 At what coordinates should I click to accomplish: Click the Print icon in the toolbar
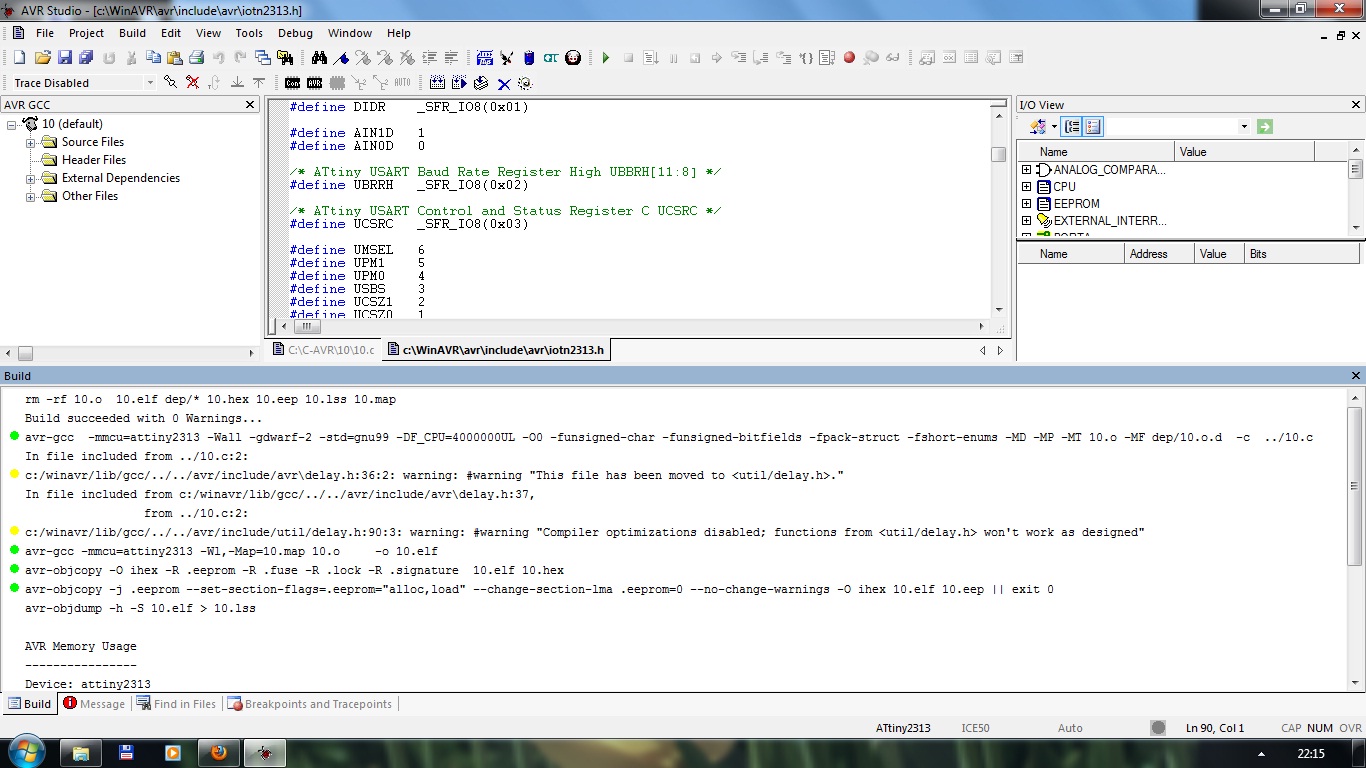pyautogui.click(x=197, y=58)
